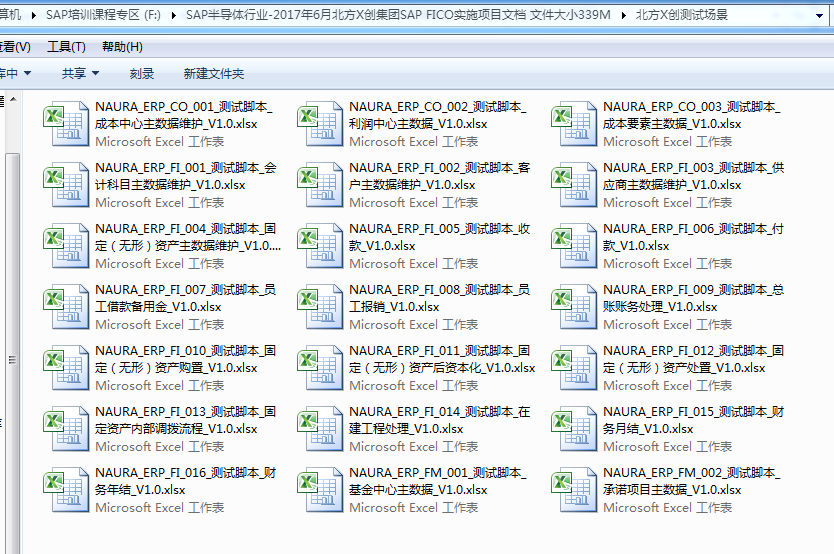
Task: Click the navigation pane scrollbar thumb
Action: (x=13, y=354)
